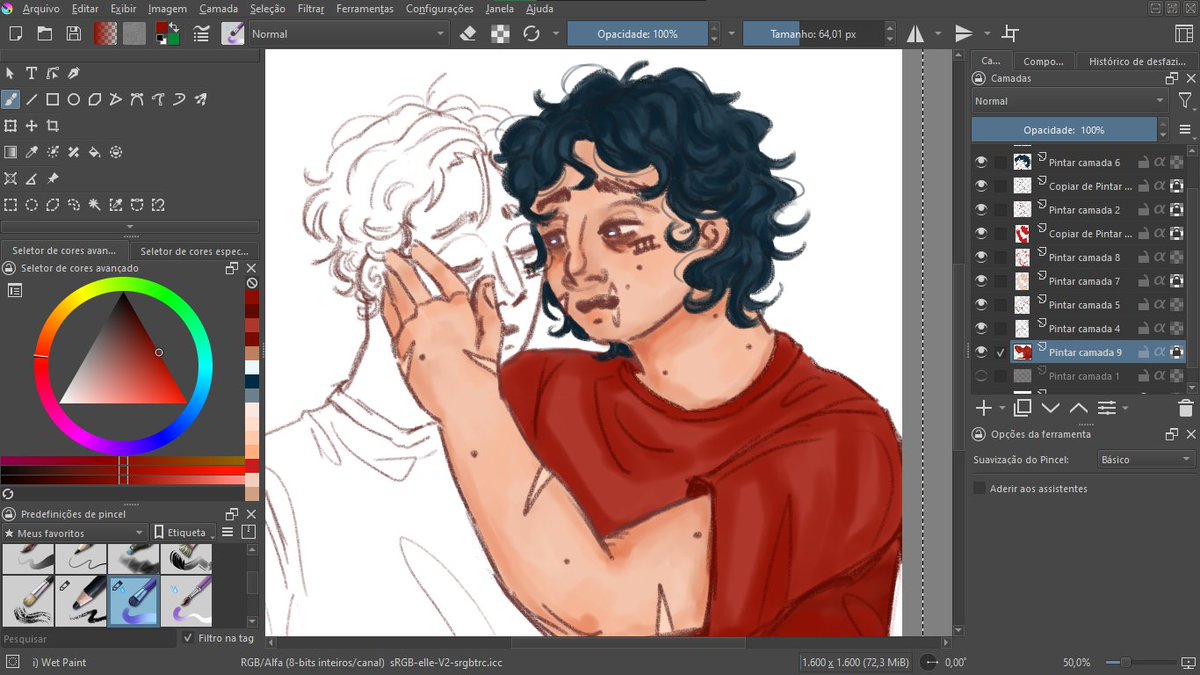Select the Color Sampler eyedropper tool

coord(31,152)
